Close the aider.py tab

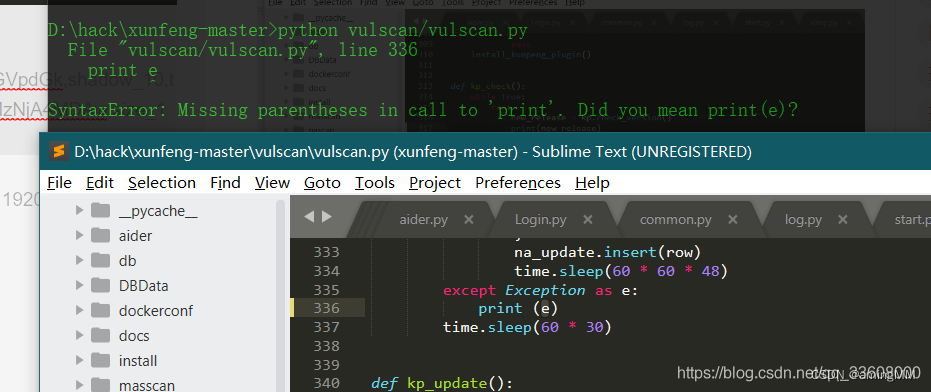pyautogui.click(x=468, y=220)
